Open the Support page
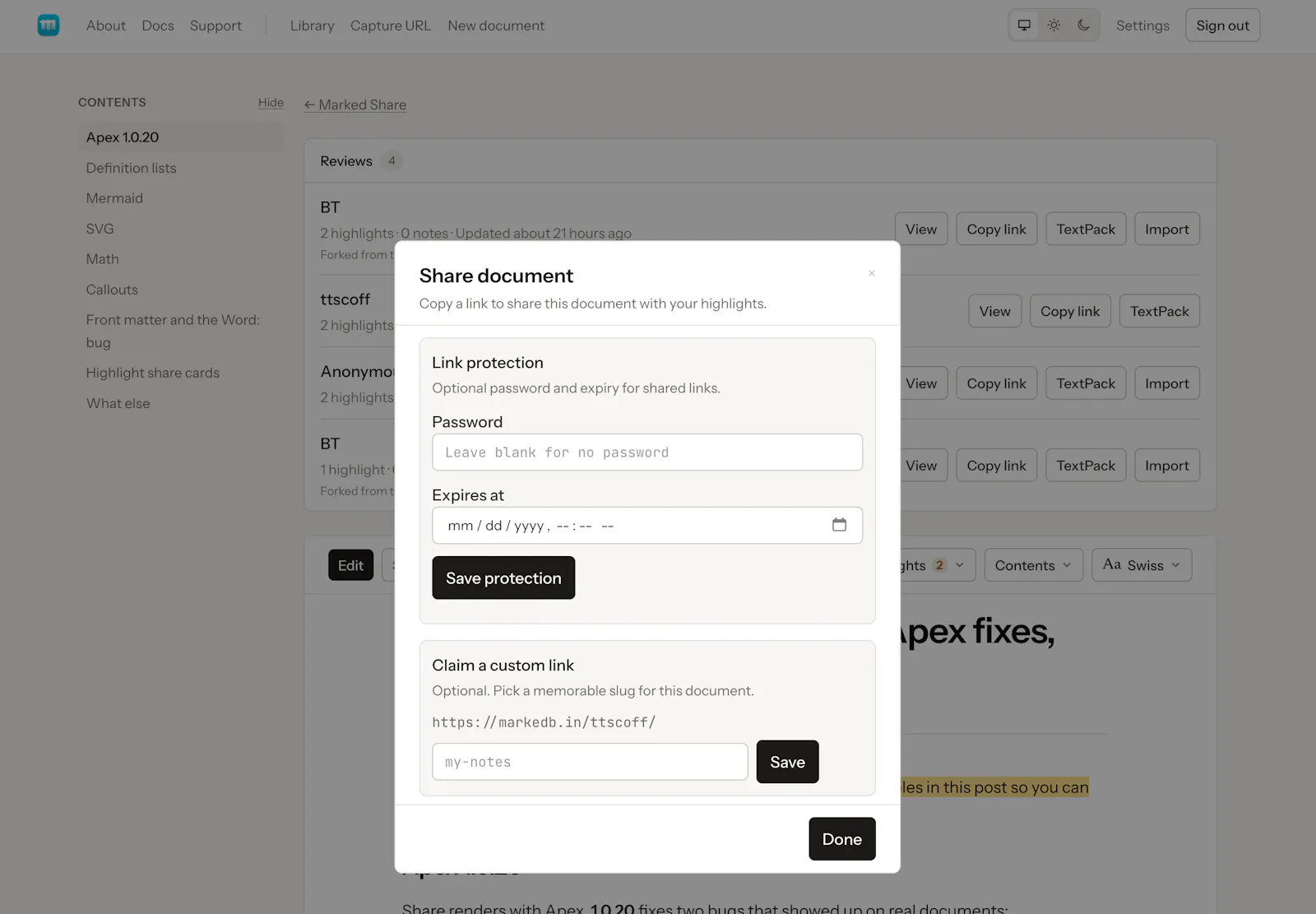 tap(215, 26)
